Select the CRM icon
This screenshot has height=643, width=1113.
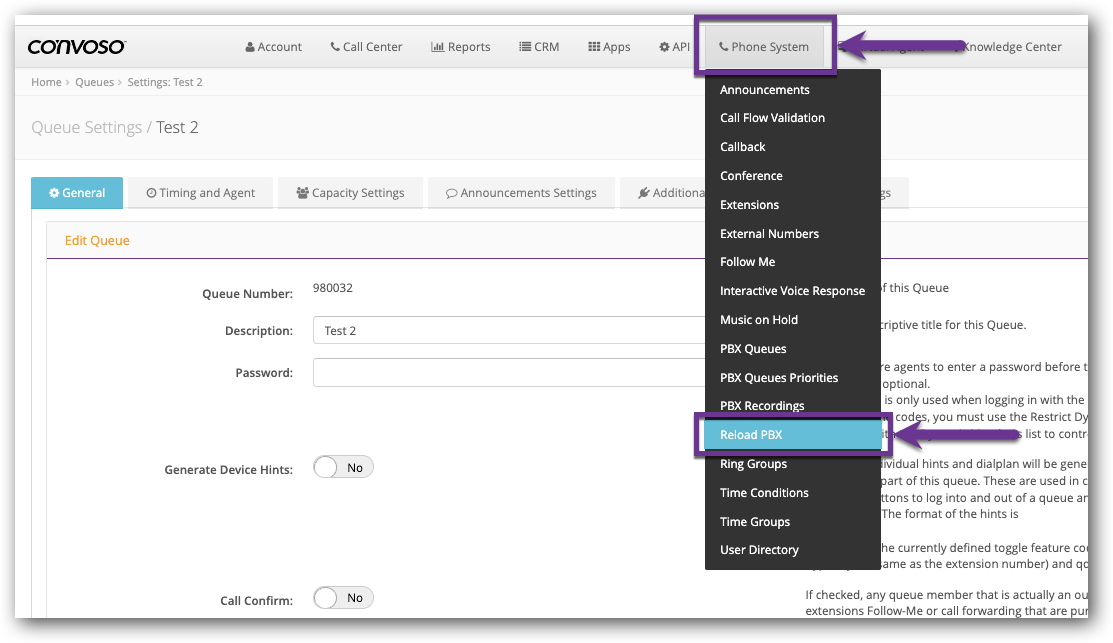pos(523,46)
